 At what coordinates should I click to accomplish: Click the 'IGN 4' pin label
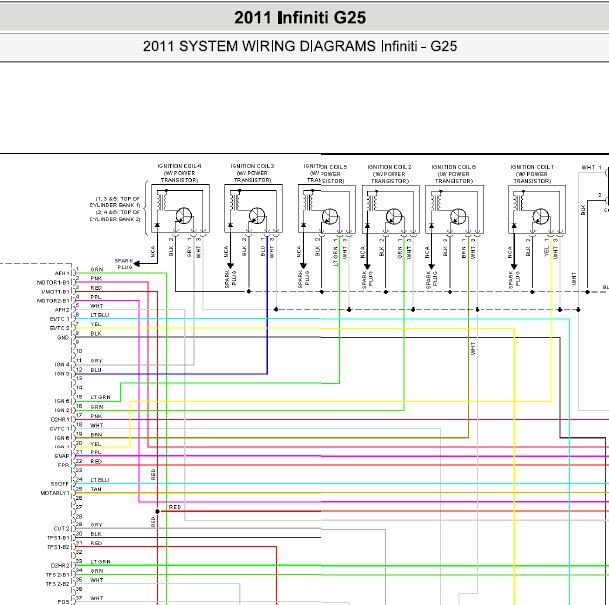tap(62, 365)
